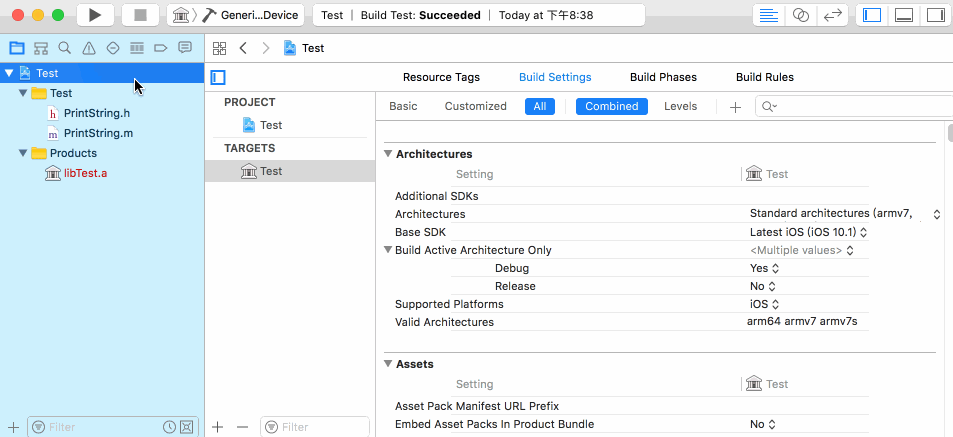Open the Report navigator speech-bubble icon

point(185,48)
